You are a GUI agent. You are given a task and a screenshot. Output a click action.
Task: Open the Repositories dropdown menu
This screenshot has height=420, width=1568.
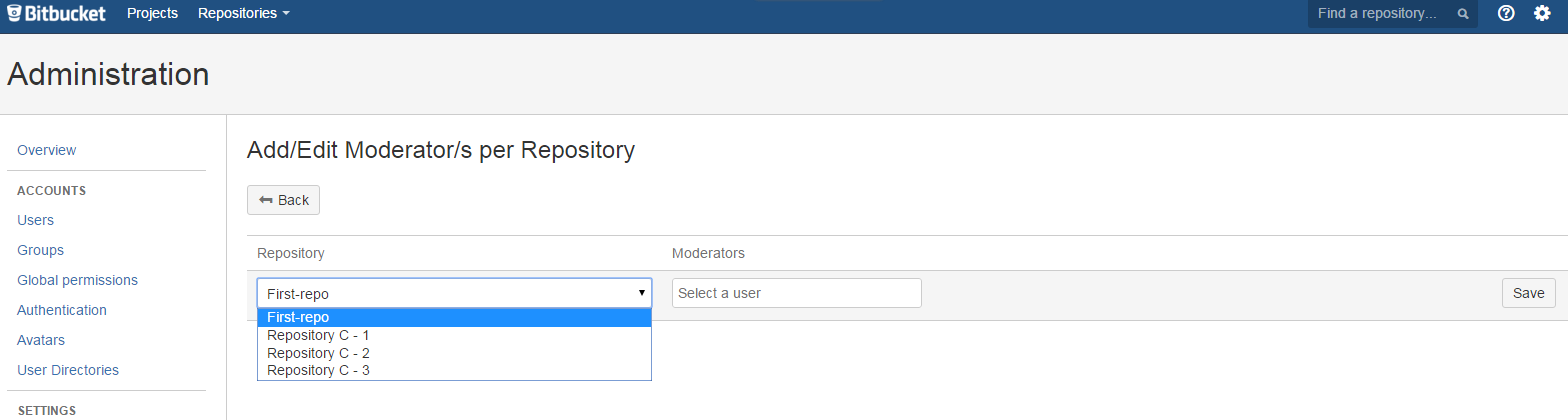pos(244,13)
